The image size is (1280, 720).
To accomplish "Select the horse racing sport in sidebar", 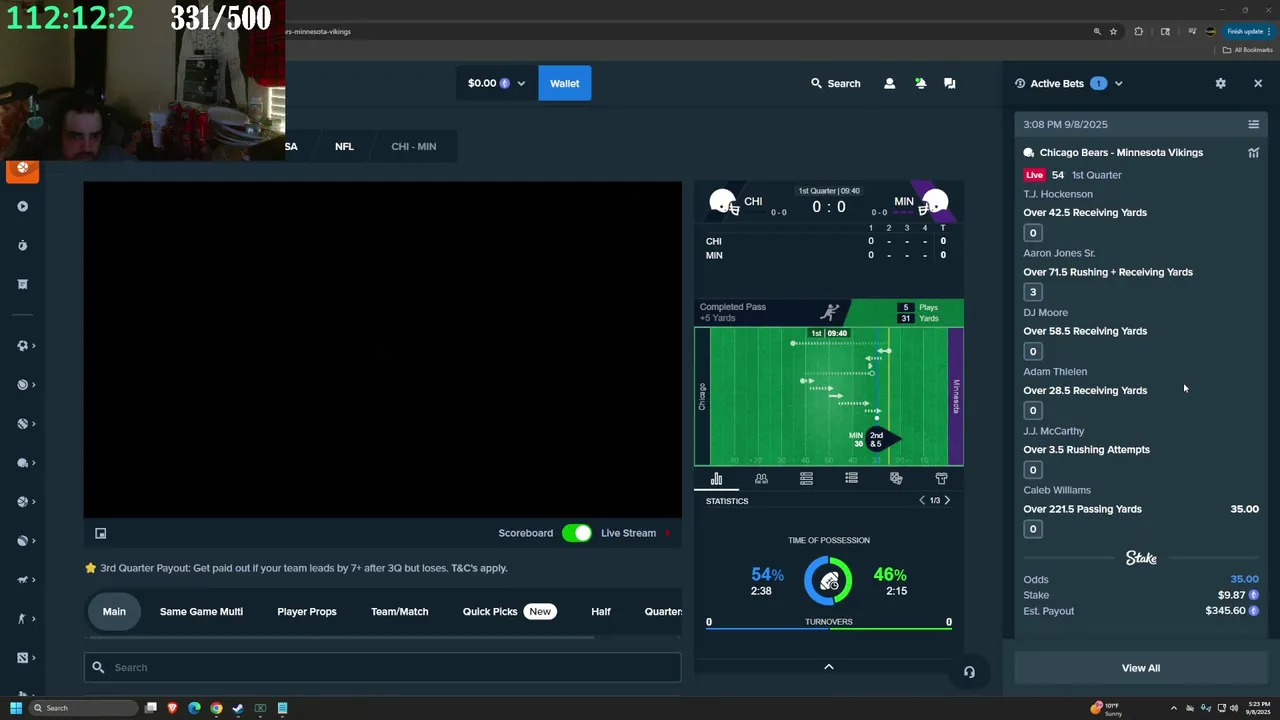I will pos(22,580).
